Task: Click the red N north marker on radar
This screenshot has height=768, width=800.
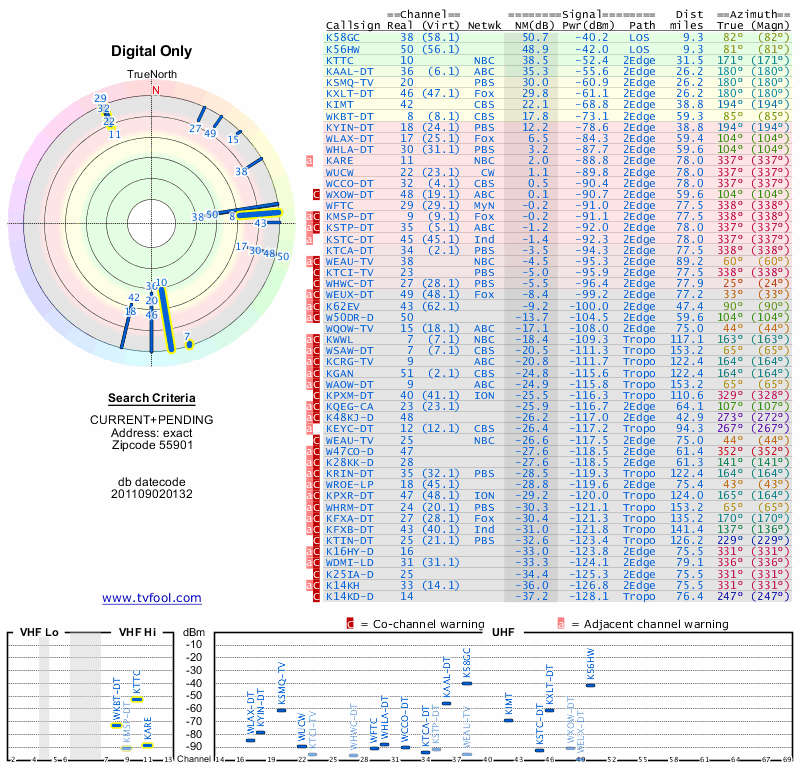Action: point(156,90)
